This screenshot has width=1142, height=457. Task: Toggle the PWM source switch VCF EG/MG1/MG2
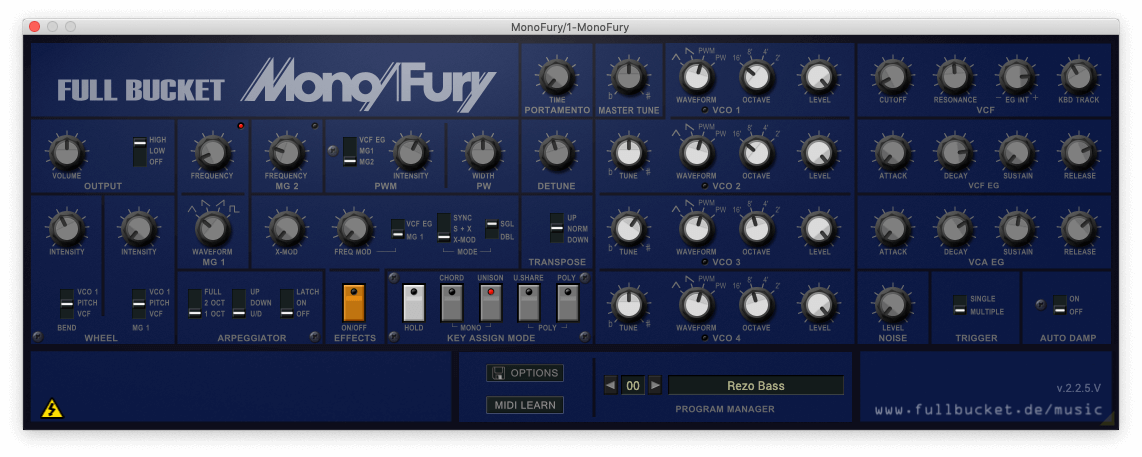[350, 151]
